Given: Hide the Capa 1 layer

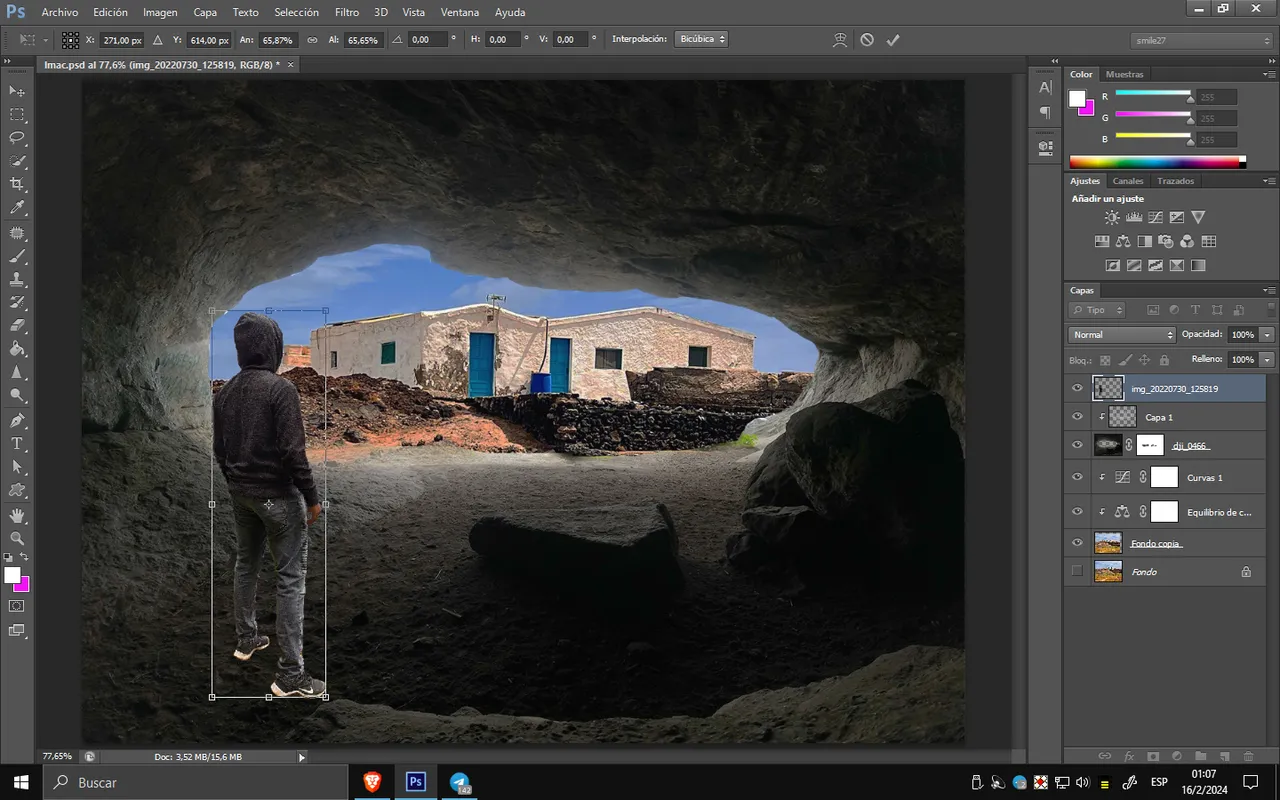Looking at the screenshot, I should [1077, 417].
